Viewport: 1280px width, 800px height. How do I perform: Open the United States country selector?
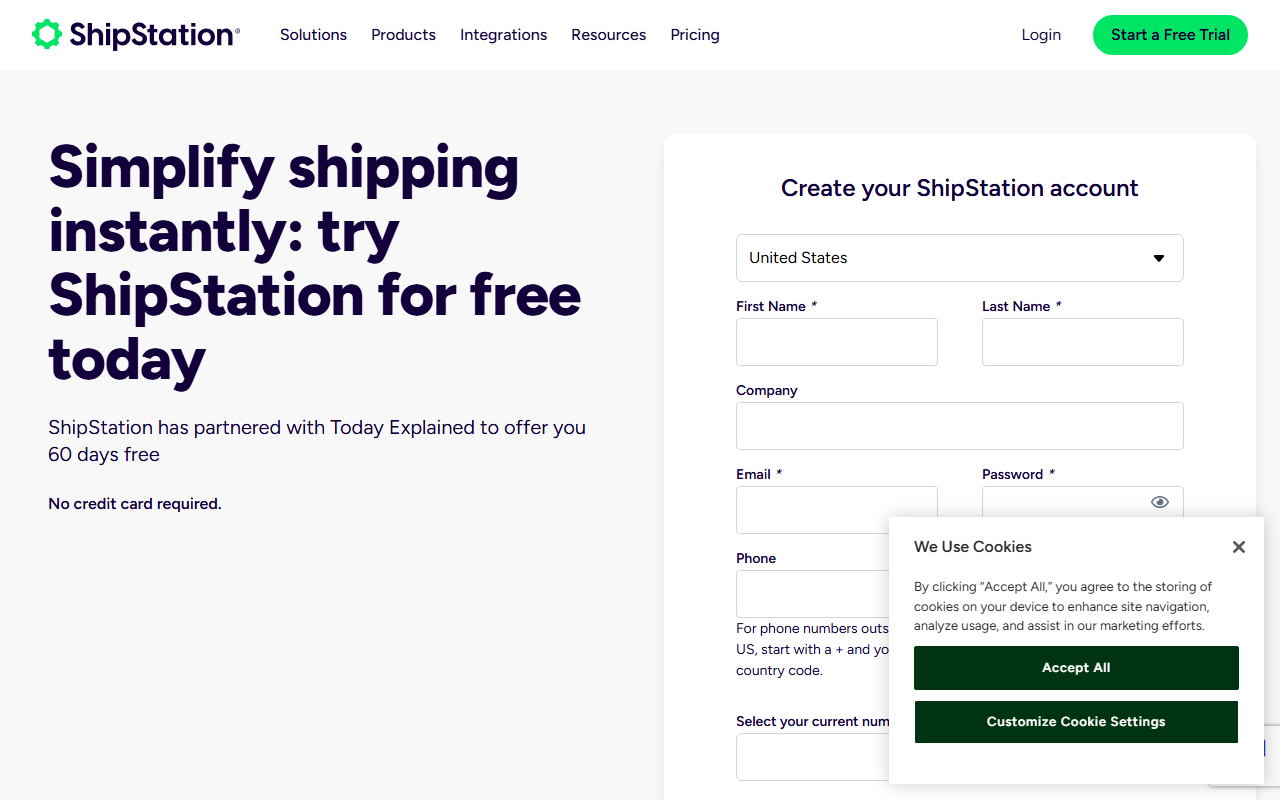[x=960, y=258]
